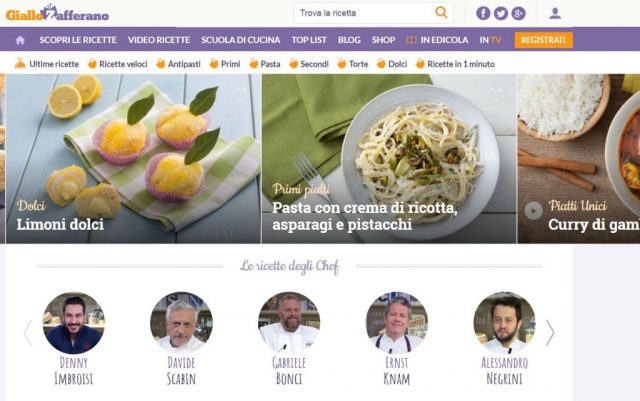Click the search magnifier icon
The image size is (640, 401).
click(441, 13)
